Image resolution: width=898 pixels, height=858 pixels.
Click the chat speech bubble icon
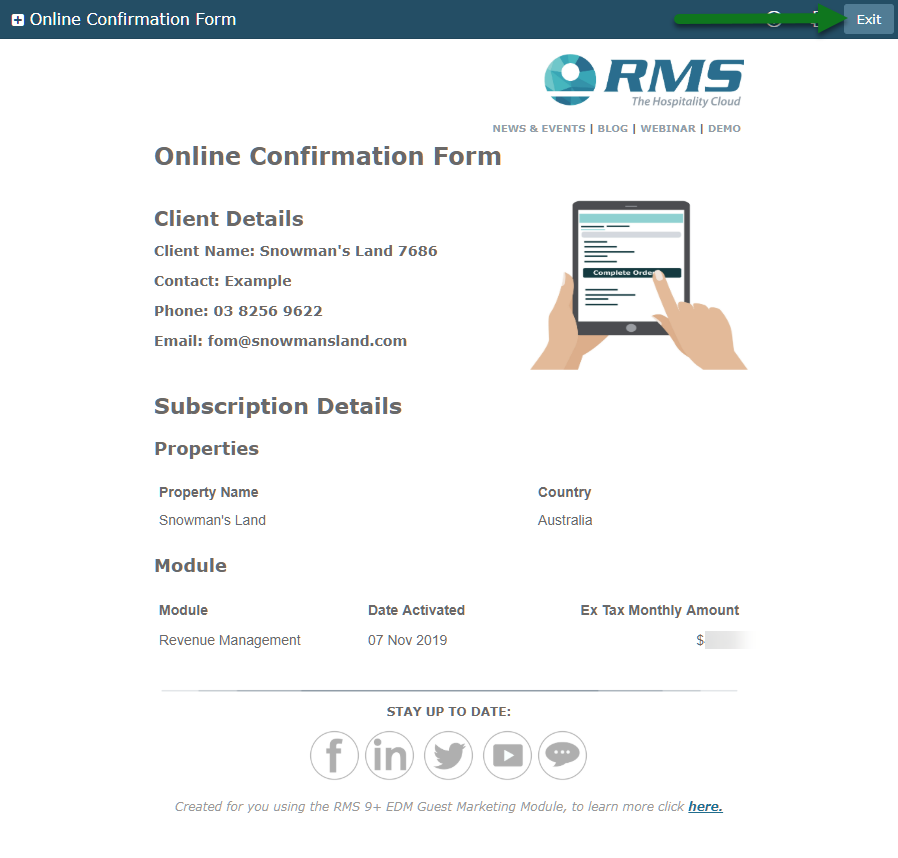click(x=562, y=755)
